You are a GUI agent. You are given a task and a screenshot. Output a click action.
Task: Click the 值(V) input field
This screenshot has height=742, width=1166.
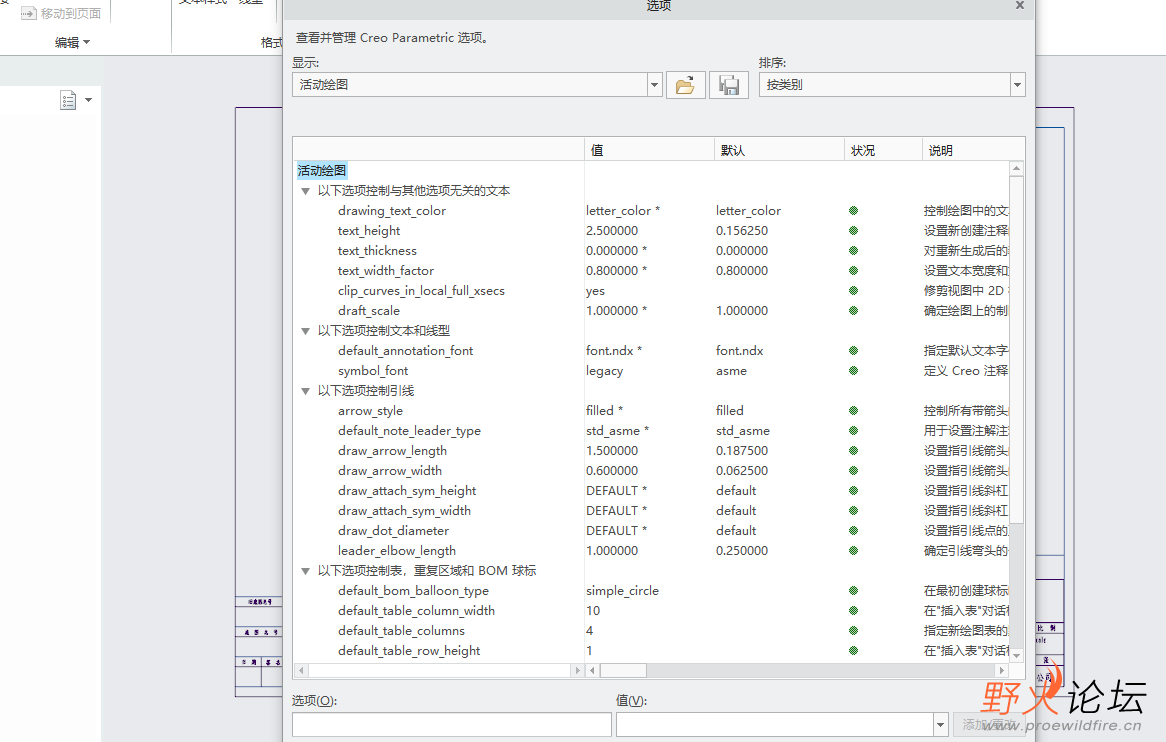click(x=775, y=724)
